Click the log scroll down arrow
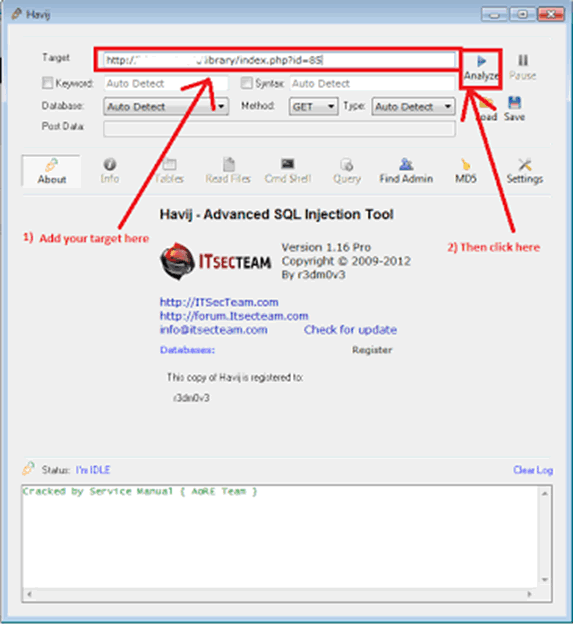 (x=545, y=580)
